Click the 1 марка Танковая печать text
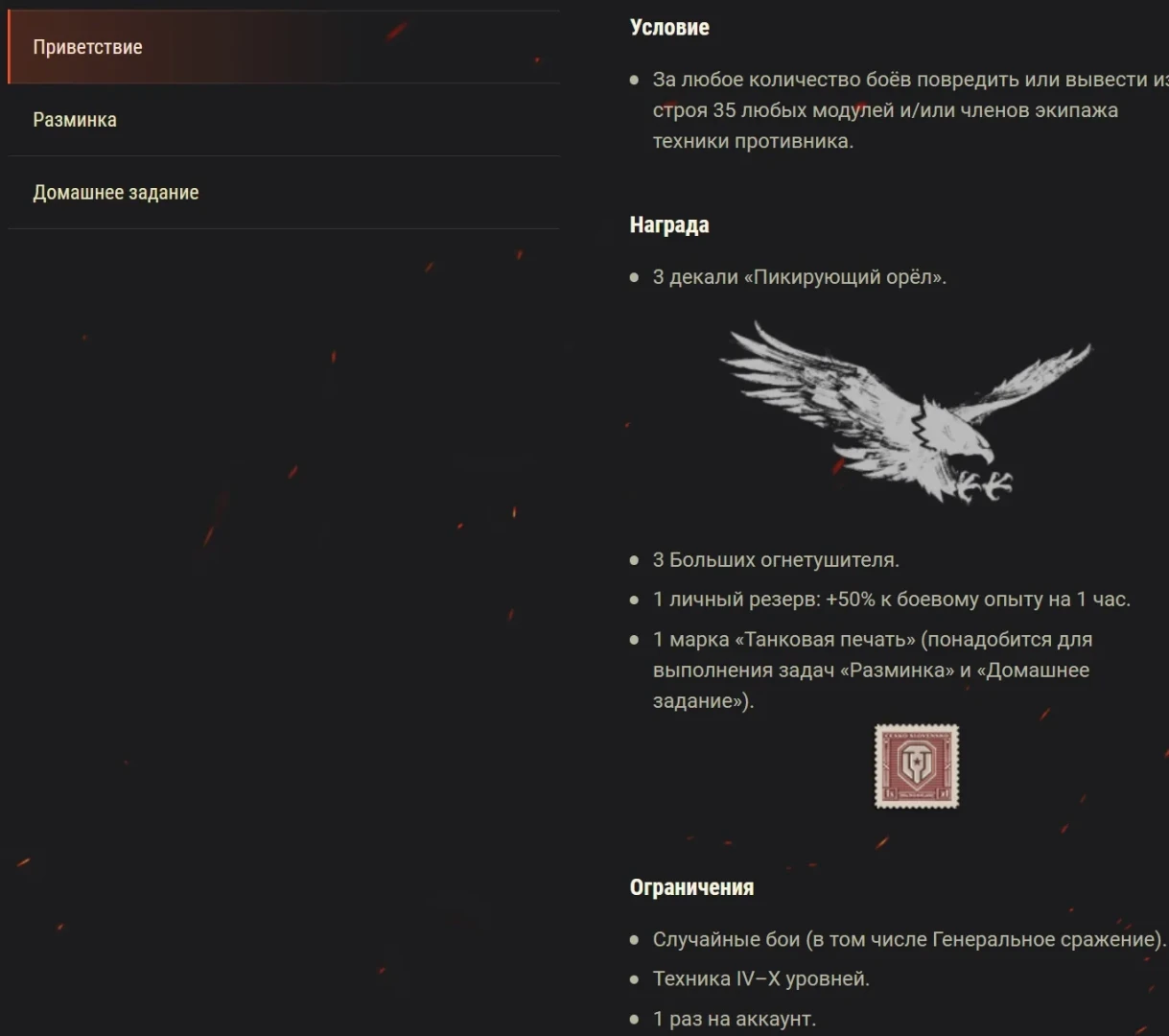The width and height of the screenshot is (1169, 1036). tap(873, 670)
